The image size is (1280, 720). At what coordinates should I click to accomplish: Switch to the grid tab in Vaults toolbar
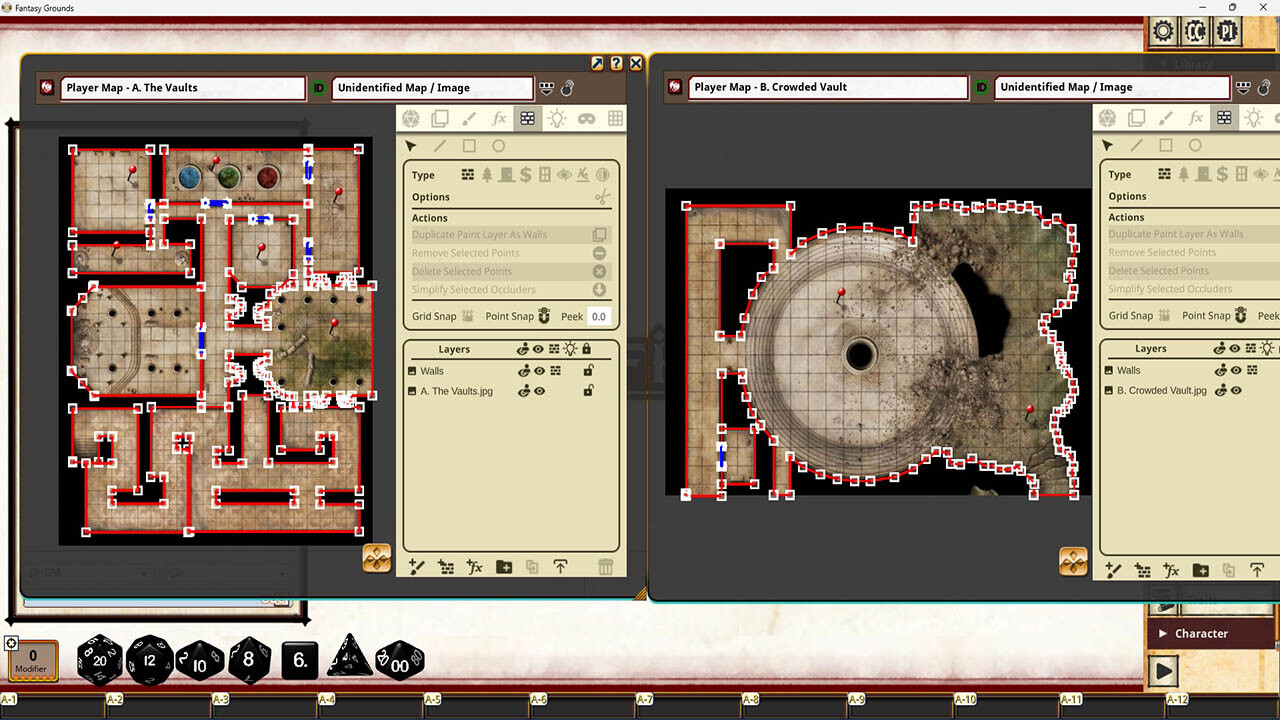615,119
